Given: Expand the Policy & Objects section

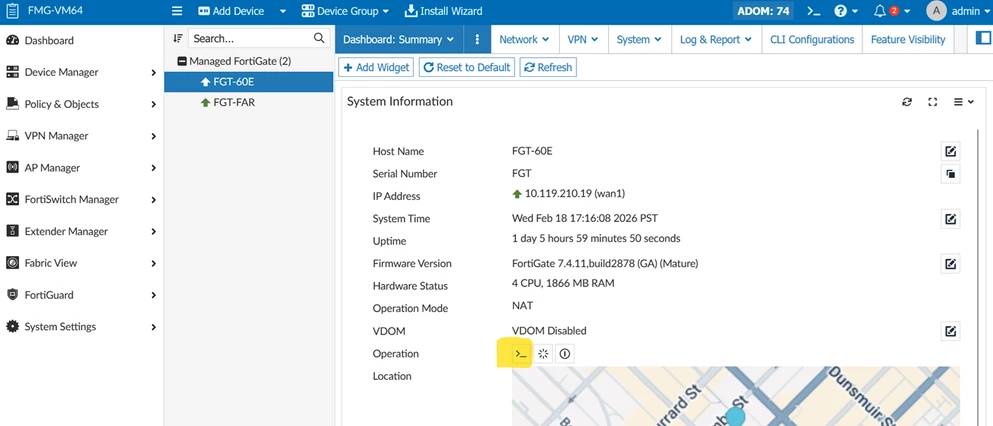Looking at the screenshot, I should 153,104.
